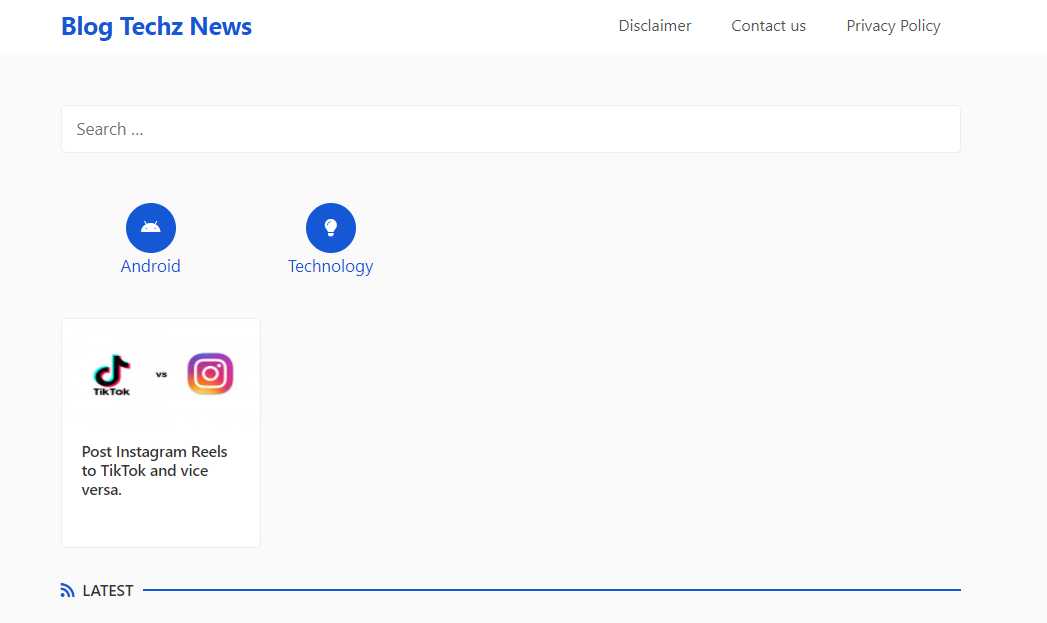
Task: Open the Blog Techz News homepage link
Action: tap(156, 27)
